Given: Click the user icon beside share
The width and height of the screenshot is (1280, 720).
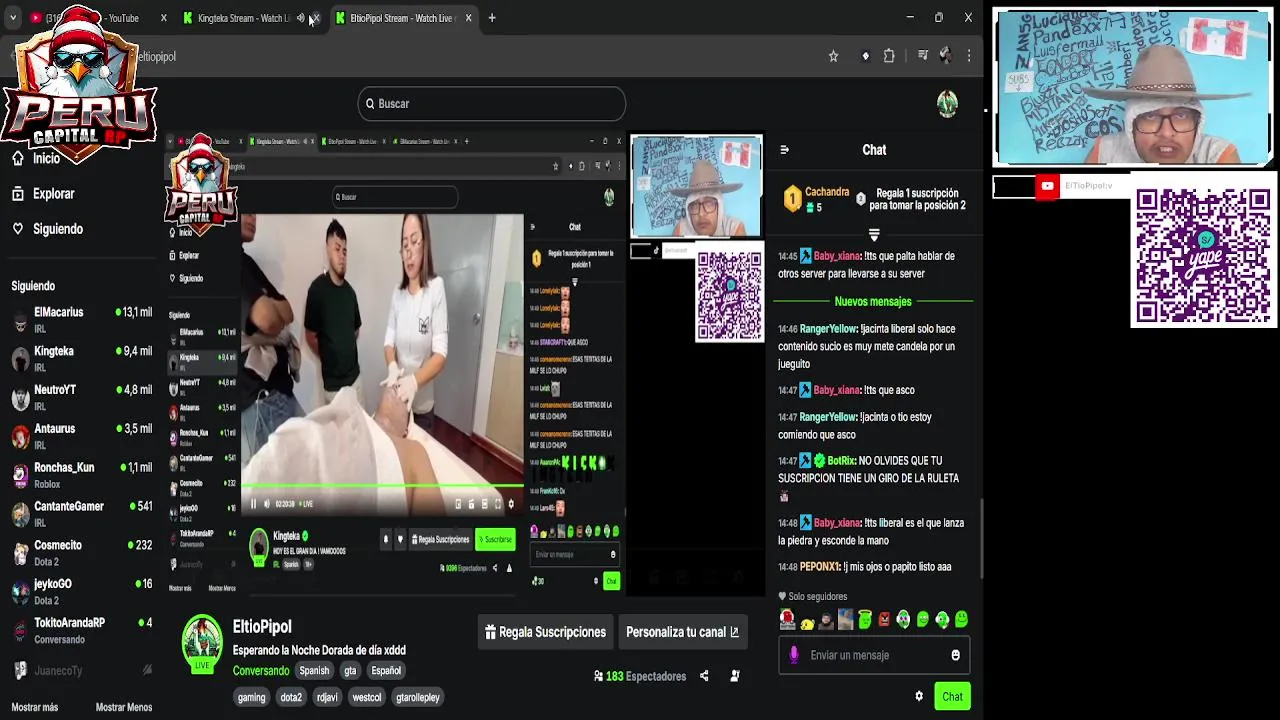Looking at the screenshot, I should (735, 676).
